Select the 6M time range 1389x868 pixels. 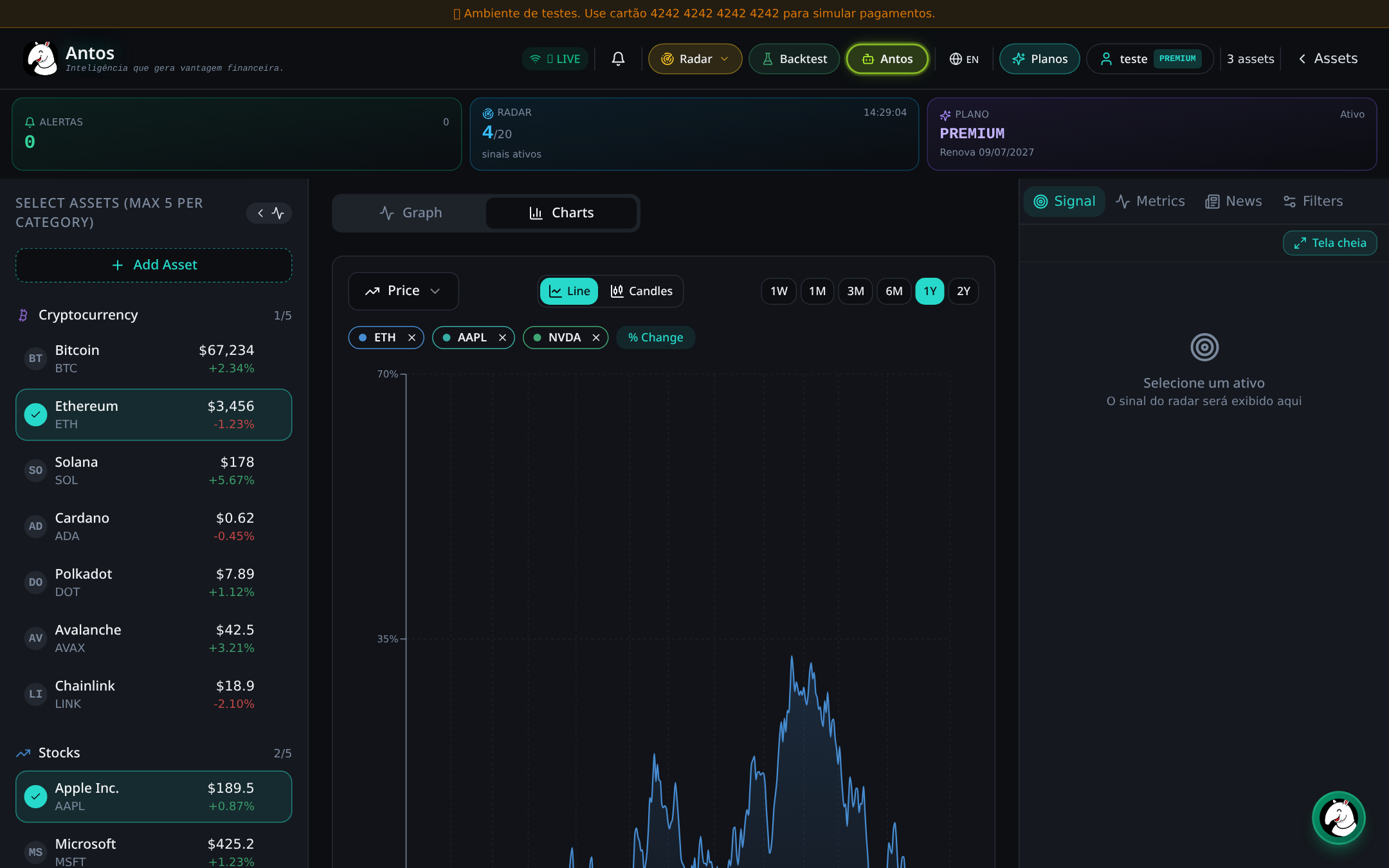click(894, 291)
